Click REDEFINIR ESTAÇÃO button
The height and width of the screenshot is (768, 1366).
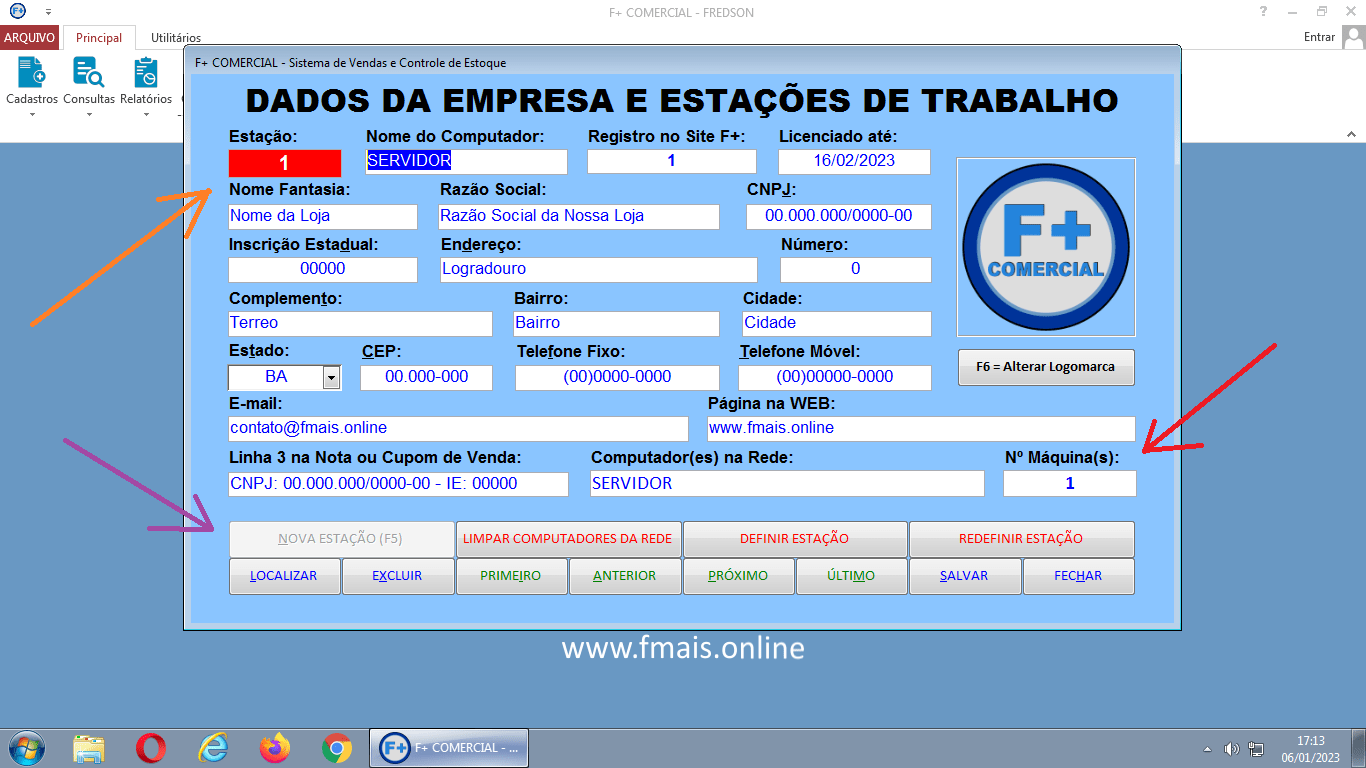(x=1021, y=539)
